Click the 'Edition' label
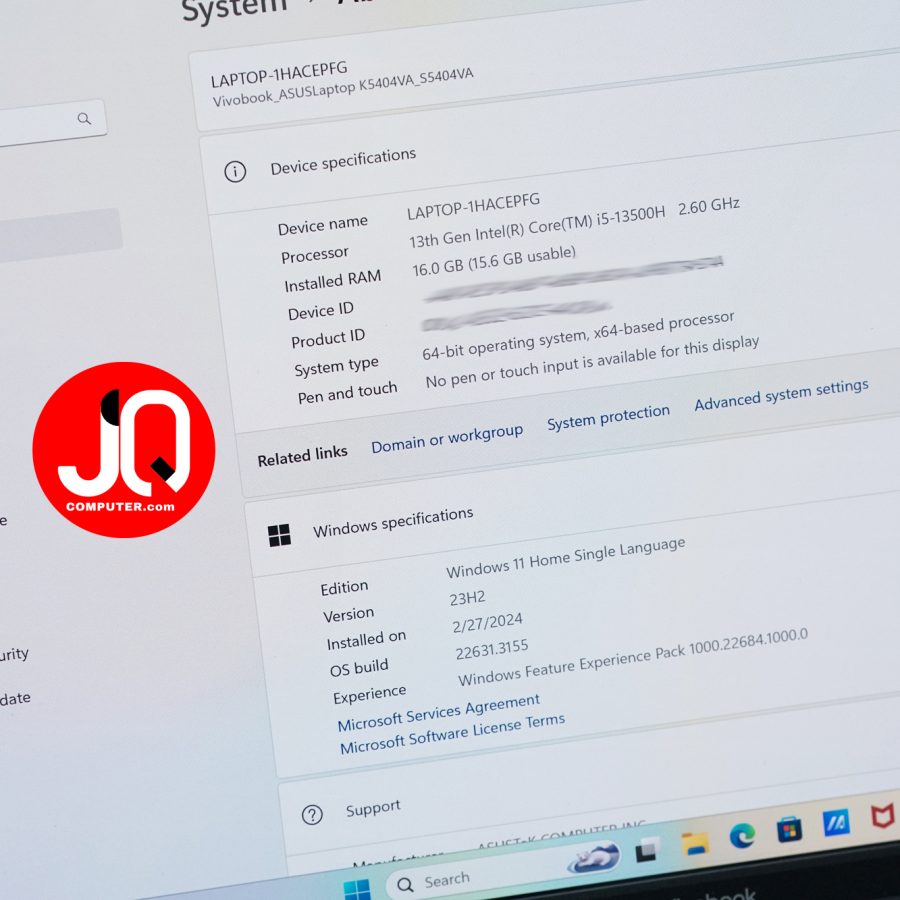 [x=344, y=588]
